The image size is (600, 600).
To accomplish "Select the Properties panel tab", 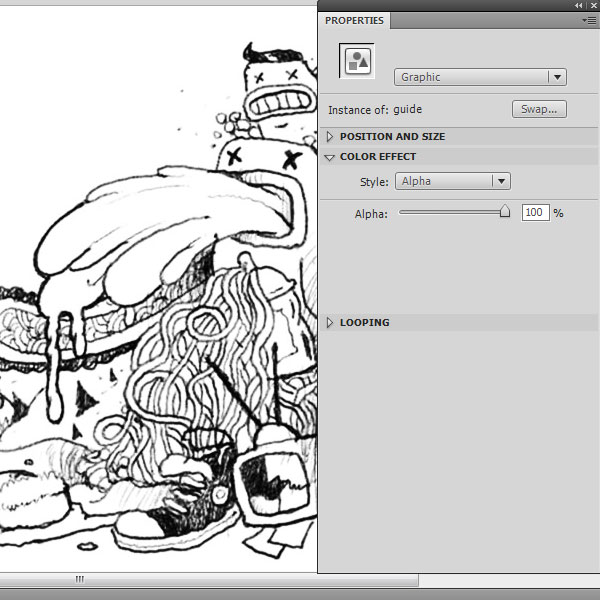I will (x=354, y=21).
